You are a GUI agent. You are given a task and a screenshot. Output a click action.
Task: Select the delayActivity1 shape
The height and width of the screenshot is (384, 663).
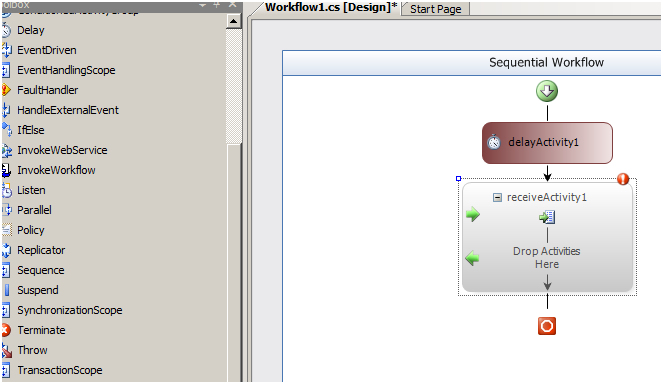click(547, 143)
